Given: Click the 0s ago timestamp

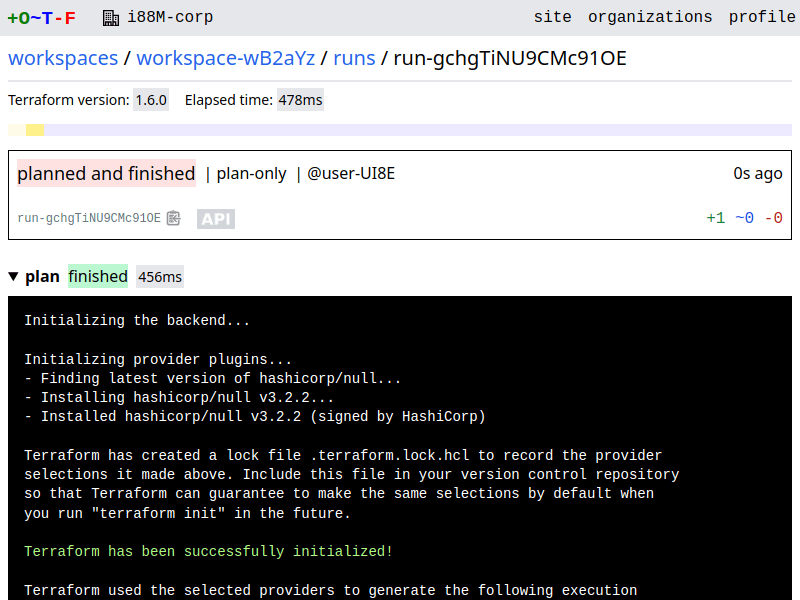Looking at the screenshot, I should pyautogui.click(x=758, y=174).
